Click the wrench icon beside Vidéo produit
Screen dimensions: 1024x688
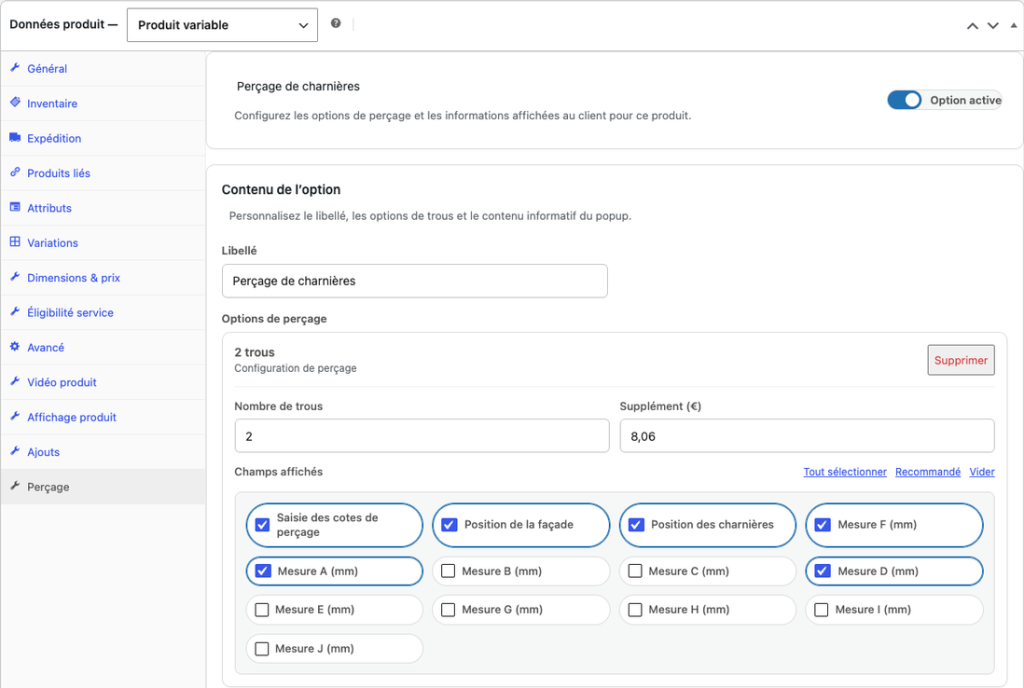[x=15, y=381]
